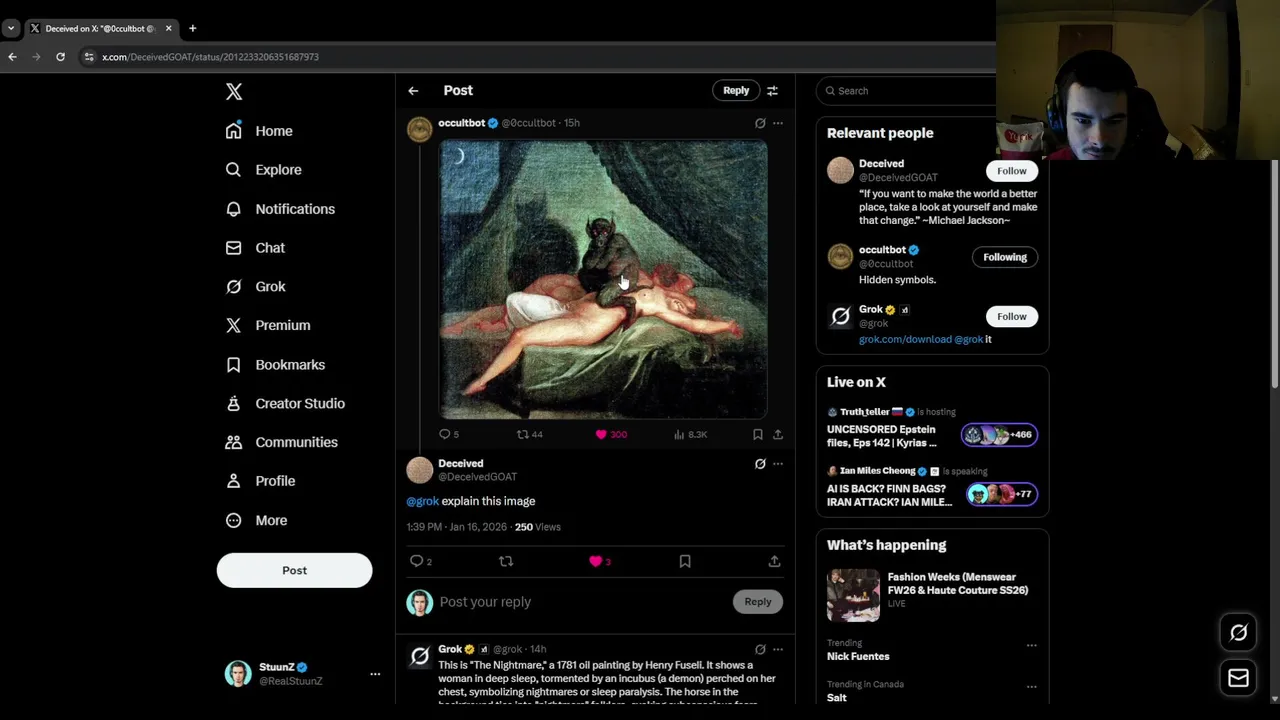Screen dimensions: 1280x720
Task: Open floating messages envelope button
Action: tap(1238, 678)
